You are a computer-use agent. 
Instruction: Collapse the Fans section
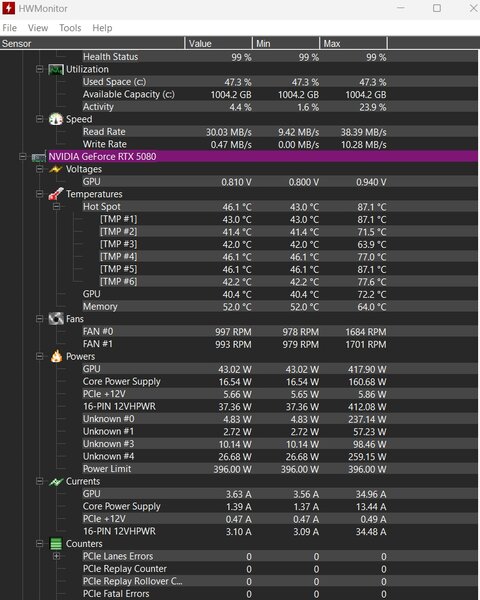tap(39, 319)
